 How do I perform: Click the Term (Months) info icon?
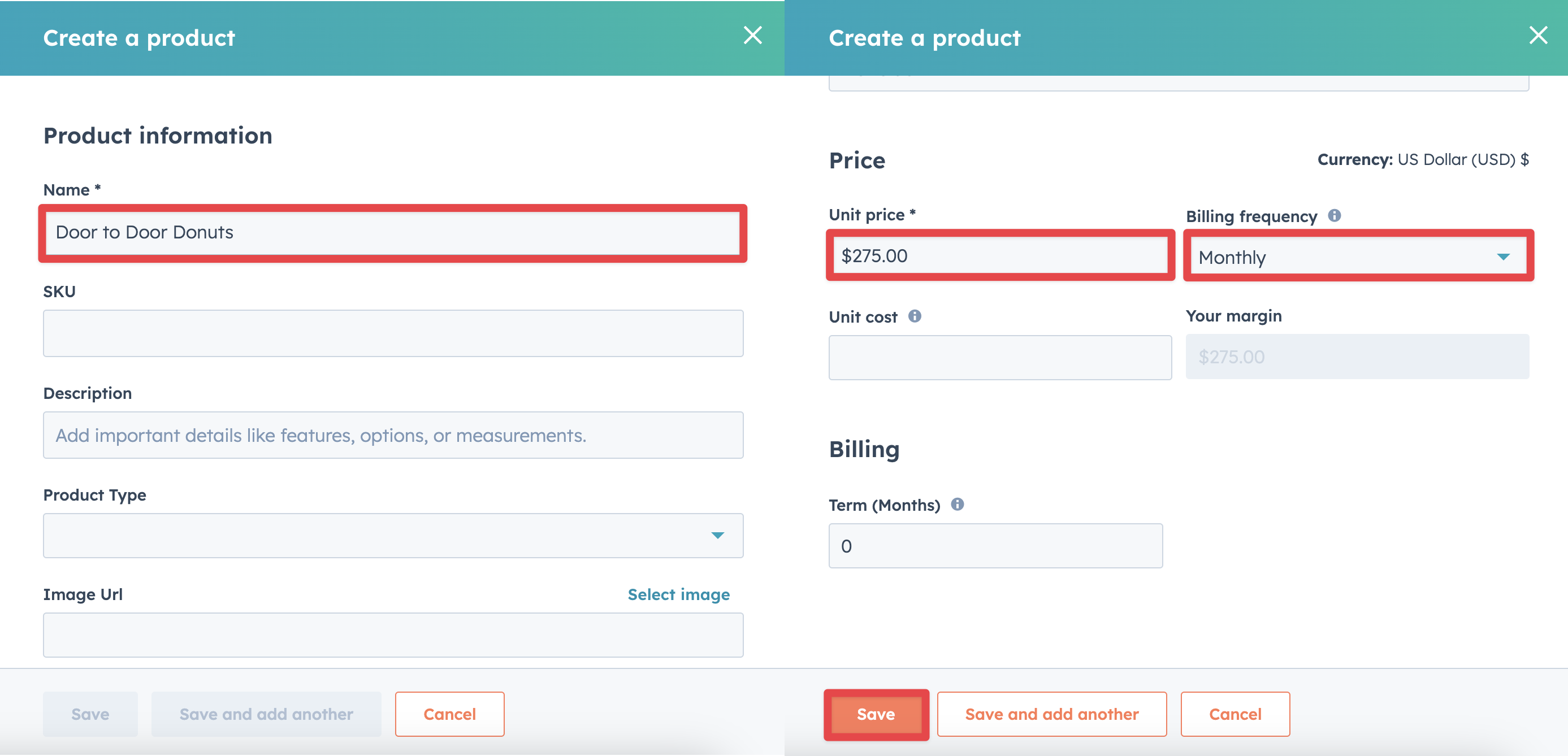click(x=957, y=504)
